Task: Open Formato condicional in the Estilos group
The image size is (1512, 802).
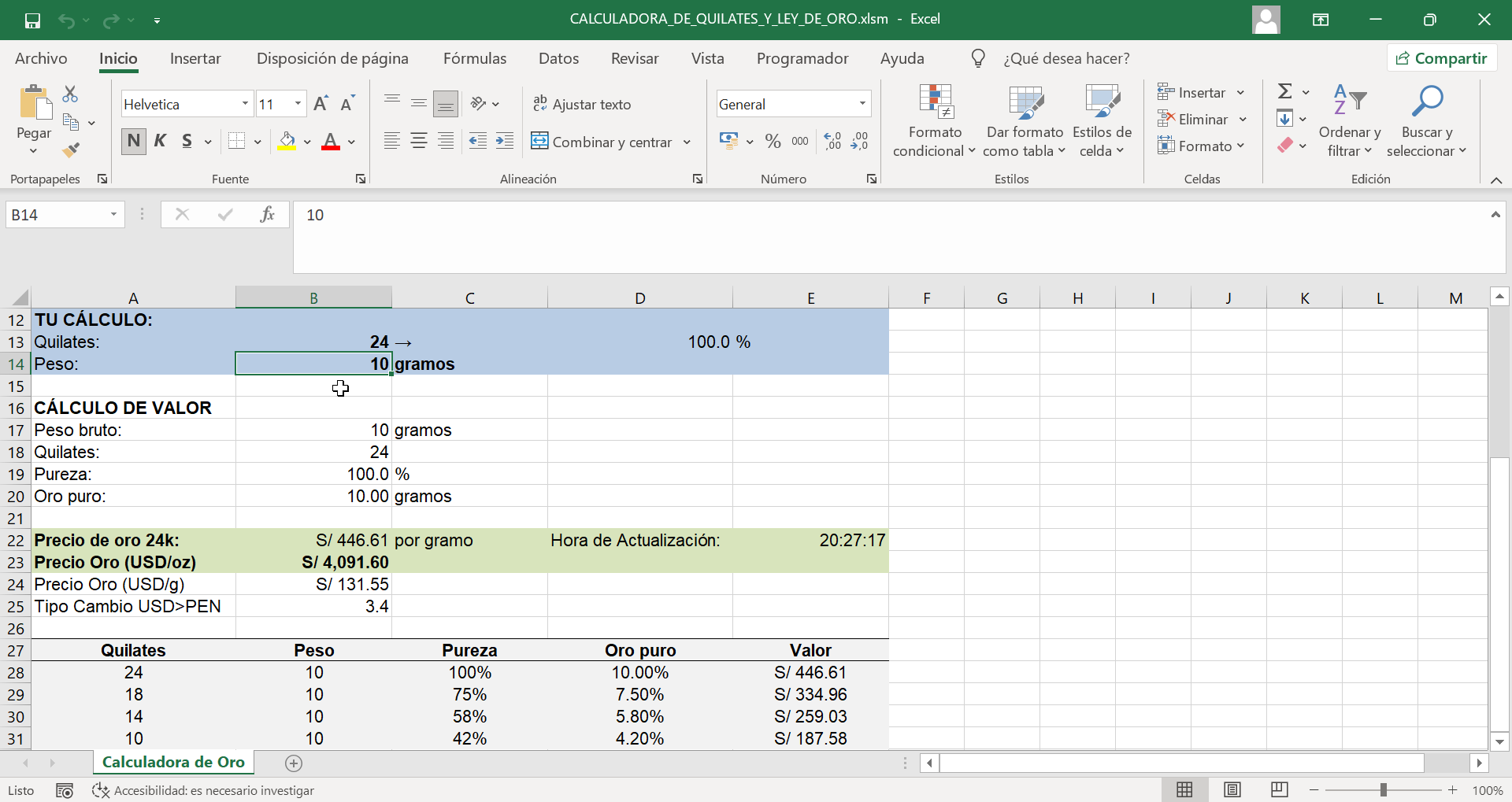Action: (x=933, y=120)
